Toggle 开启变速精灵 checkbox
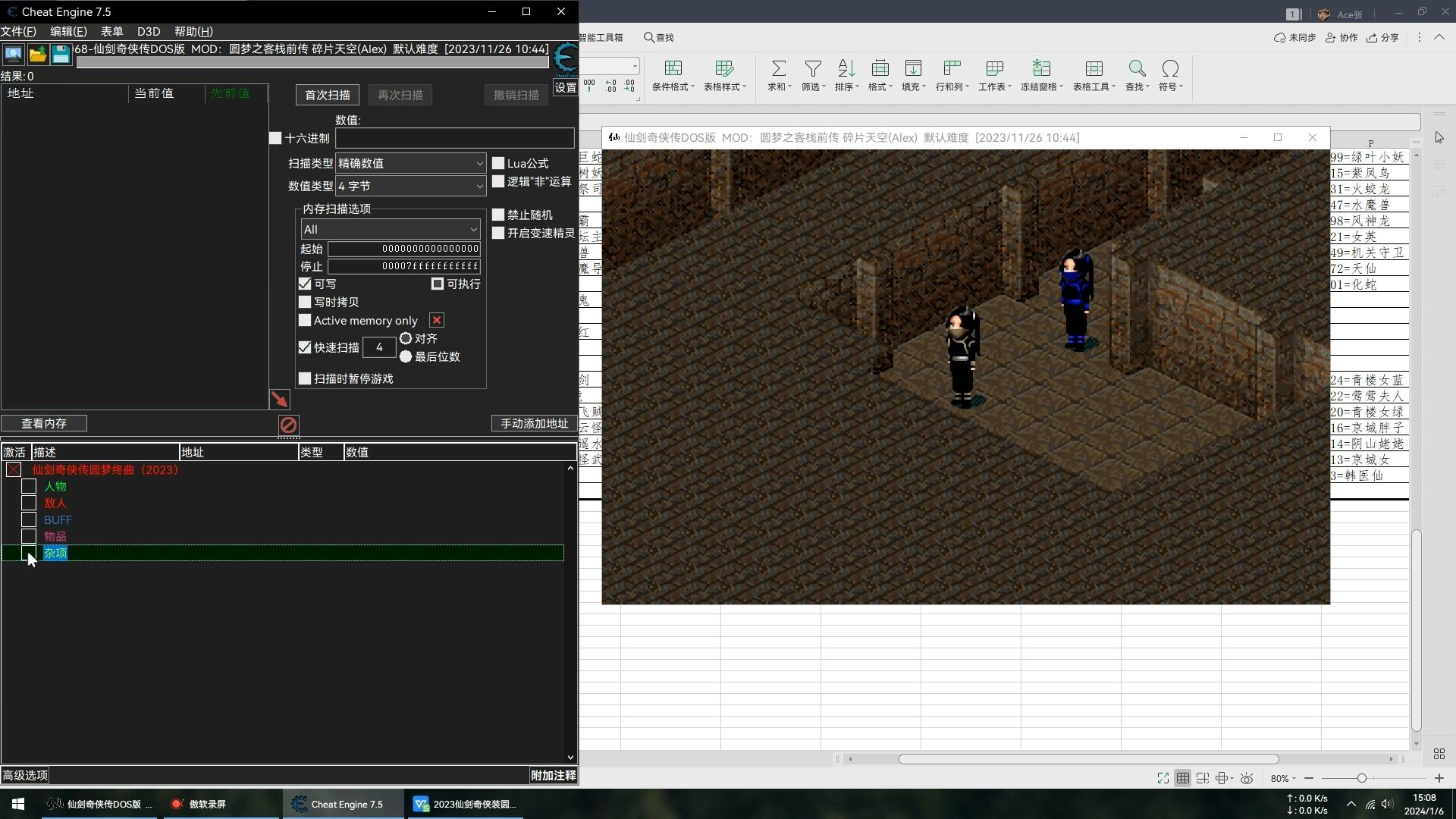The width and height of the screenshot is (1456, 819). [x=498, y=233]
